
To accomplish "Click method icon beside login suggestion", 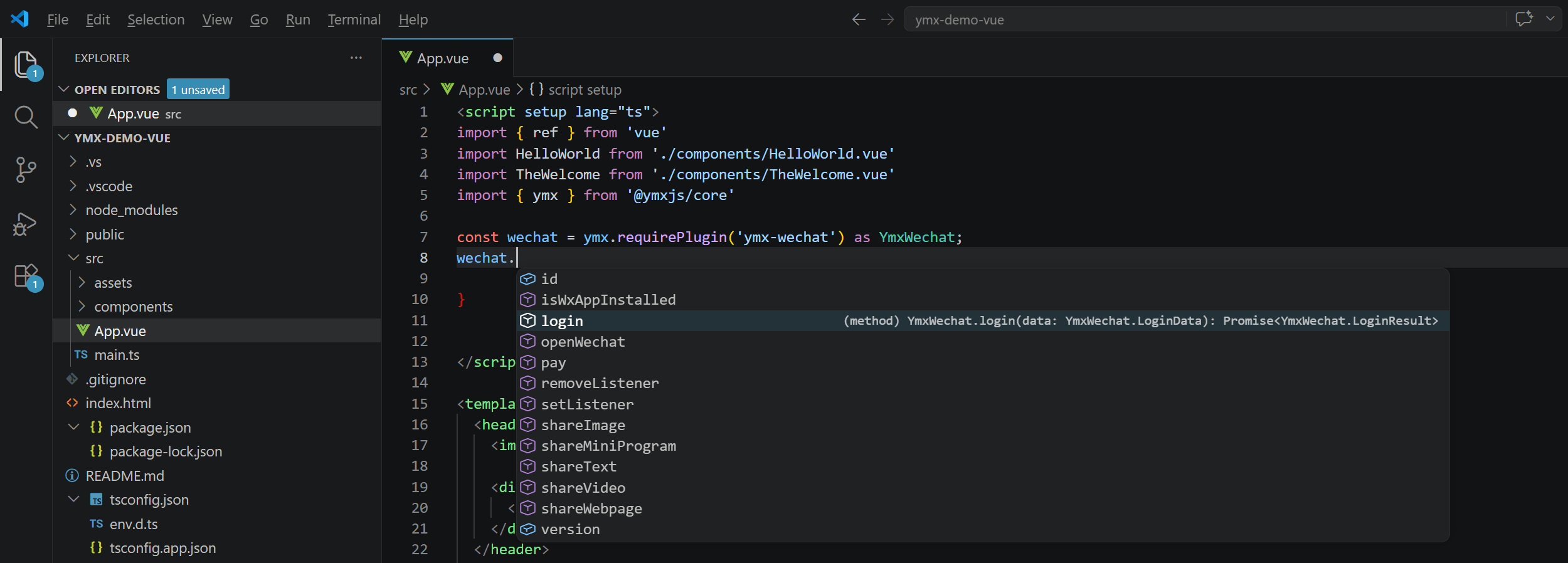I will [x=528, y=320].
